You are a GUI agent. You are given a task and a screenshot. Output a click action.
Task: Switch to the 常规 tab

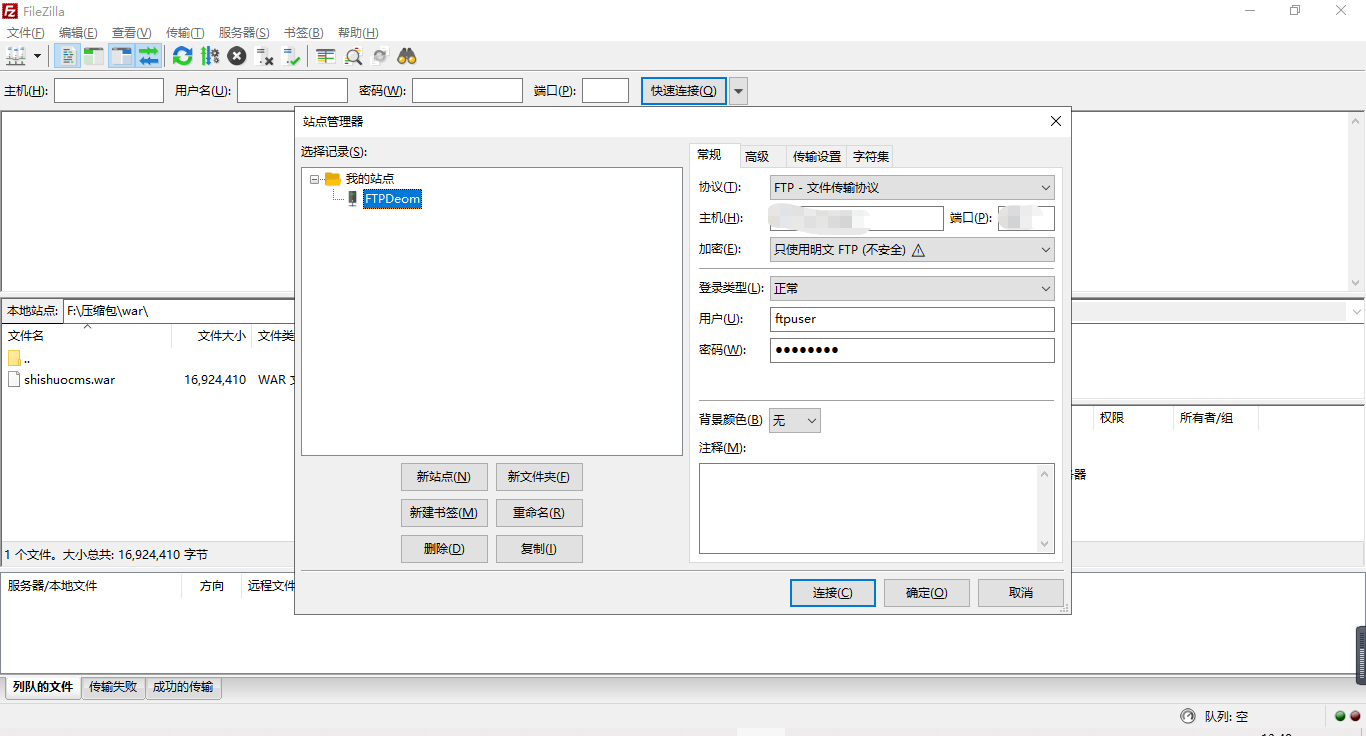tap(710, 155)
